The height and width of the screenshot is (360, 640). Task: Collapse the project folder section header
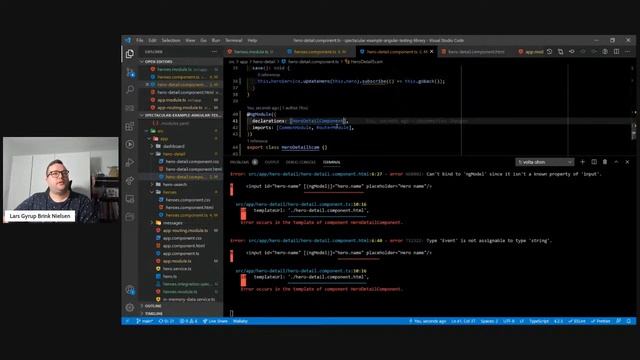click(182, 116)
